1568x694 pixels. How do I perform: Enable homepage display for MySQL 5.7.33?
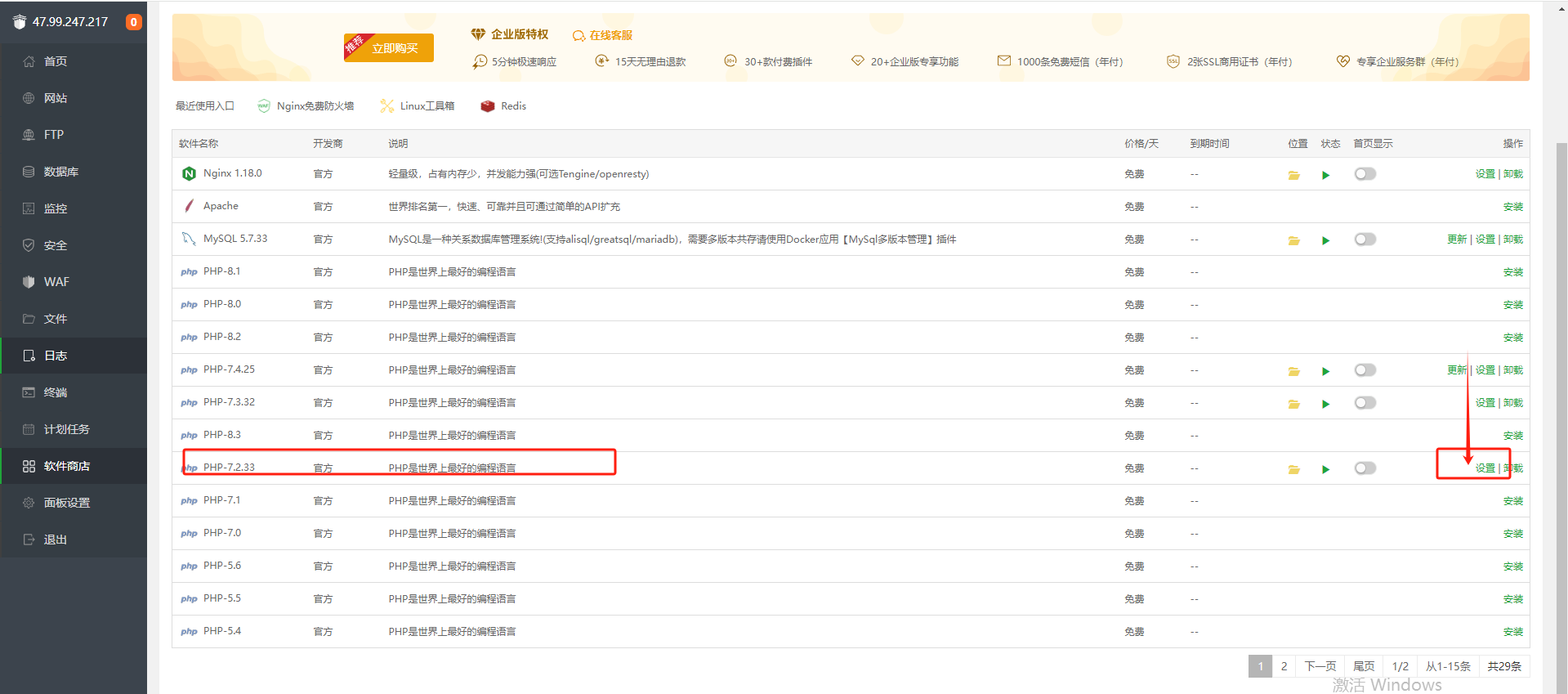pos(1365,240)
